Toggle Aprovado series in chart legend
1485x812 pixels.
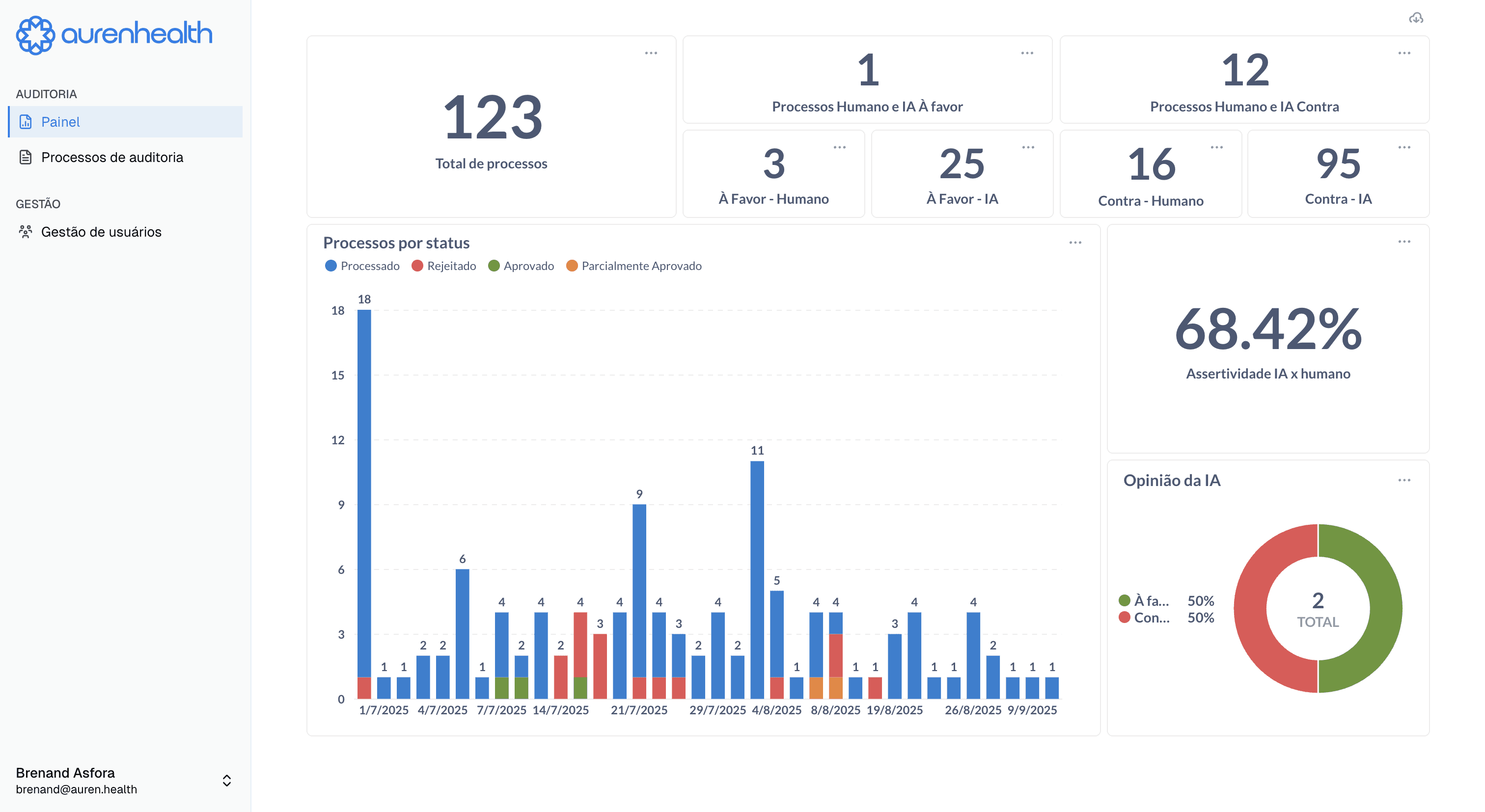coord(521,266)
